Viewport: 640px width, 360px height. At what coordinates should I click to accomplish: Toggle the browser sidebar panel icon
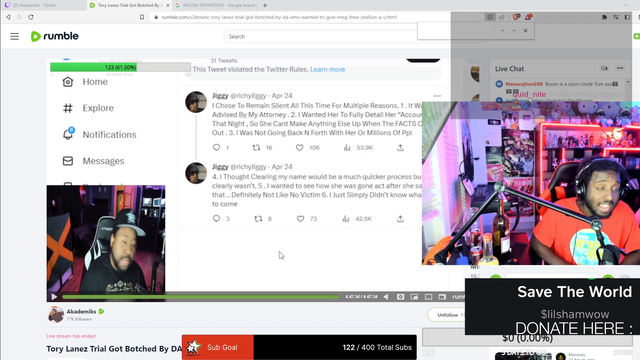(x=627, y=17)
